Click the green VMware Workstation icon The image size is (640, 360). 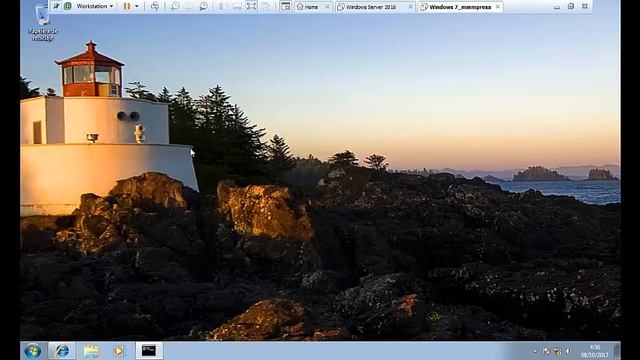(67, 6)
